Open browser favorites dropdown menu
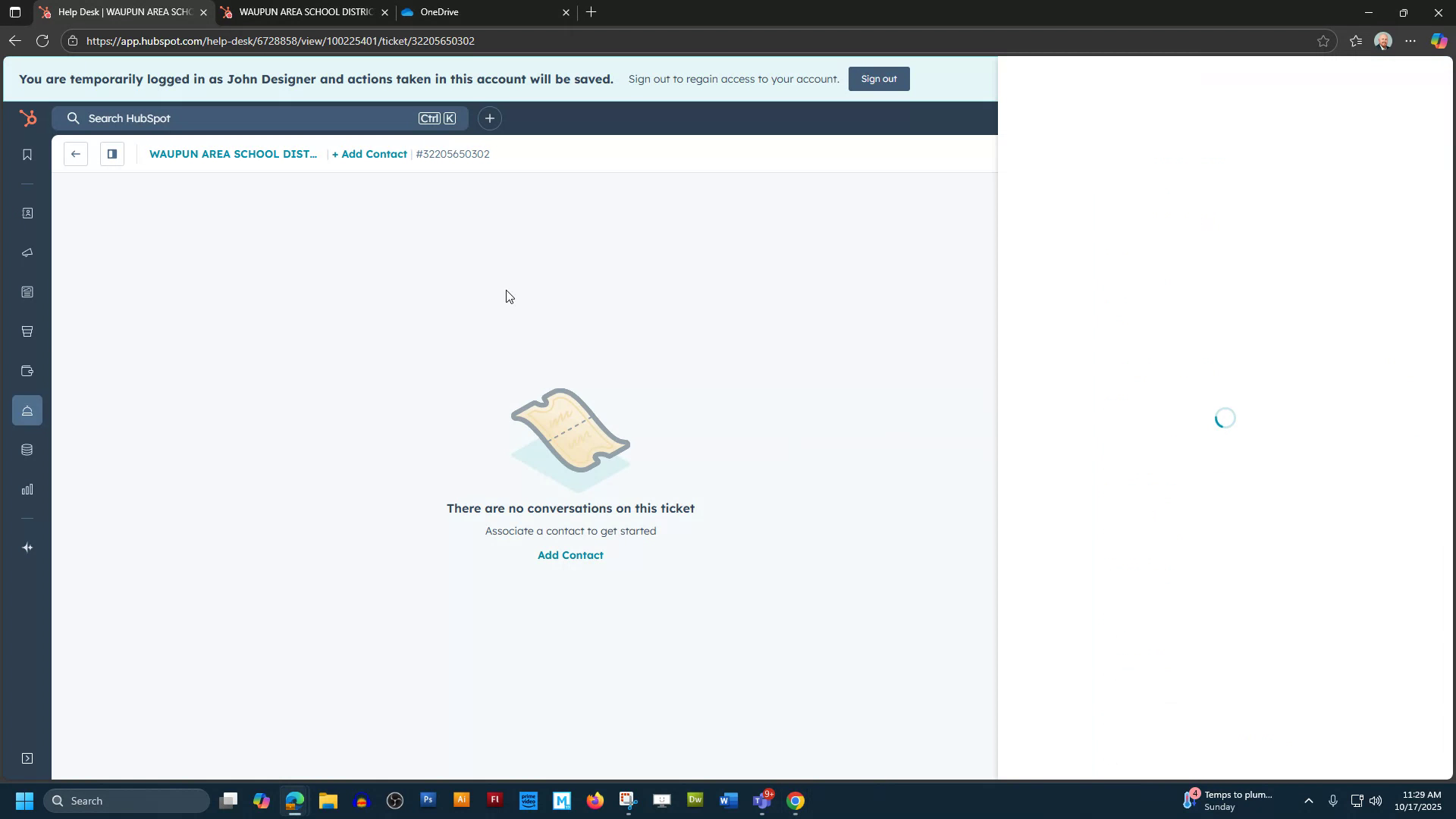 pos(1356,41)
